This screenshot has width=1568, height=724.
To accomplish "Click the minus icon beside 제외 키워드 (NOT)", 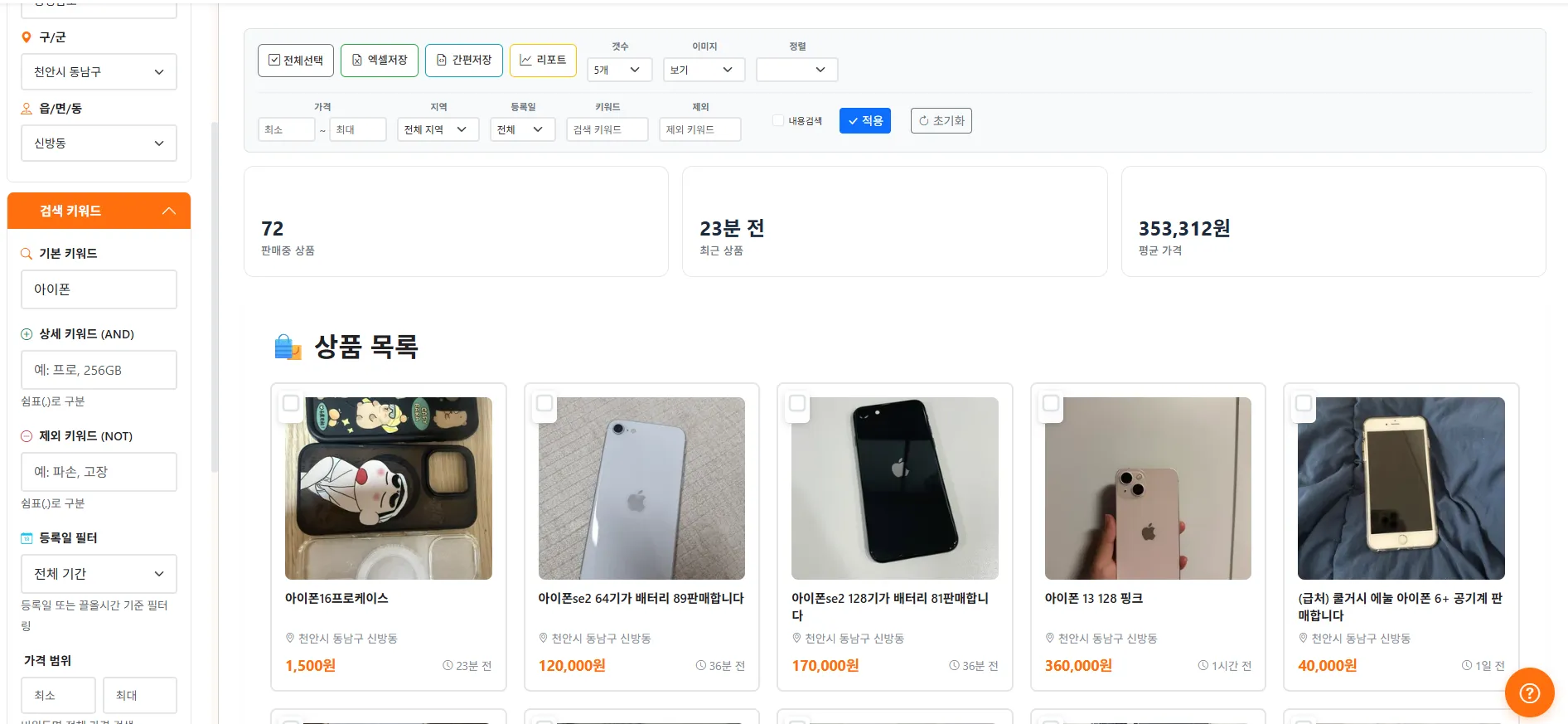I will (x=27, y=436).
